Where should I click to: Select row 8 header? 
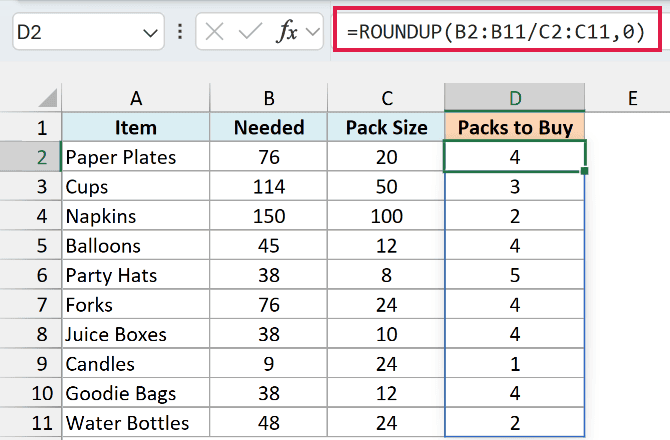click(31, 334)
